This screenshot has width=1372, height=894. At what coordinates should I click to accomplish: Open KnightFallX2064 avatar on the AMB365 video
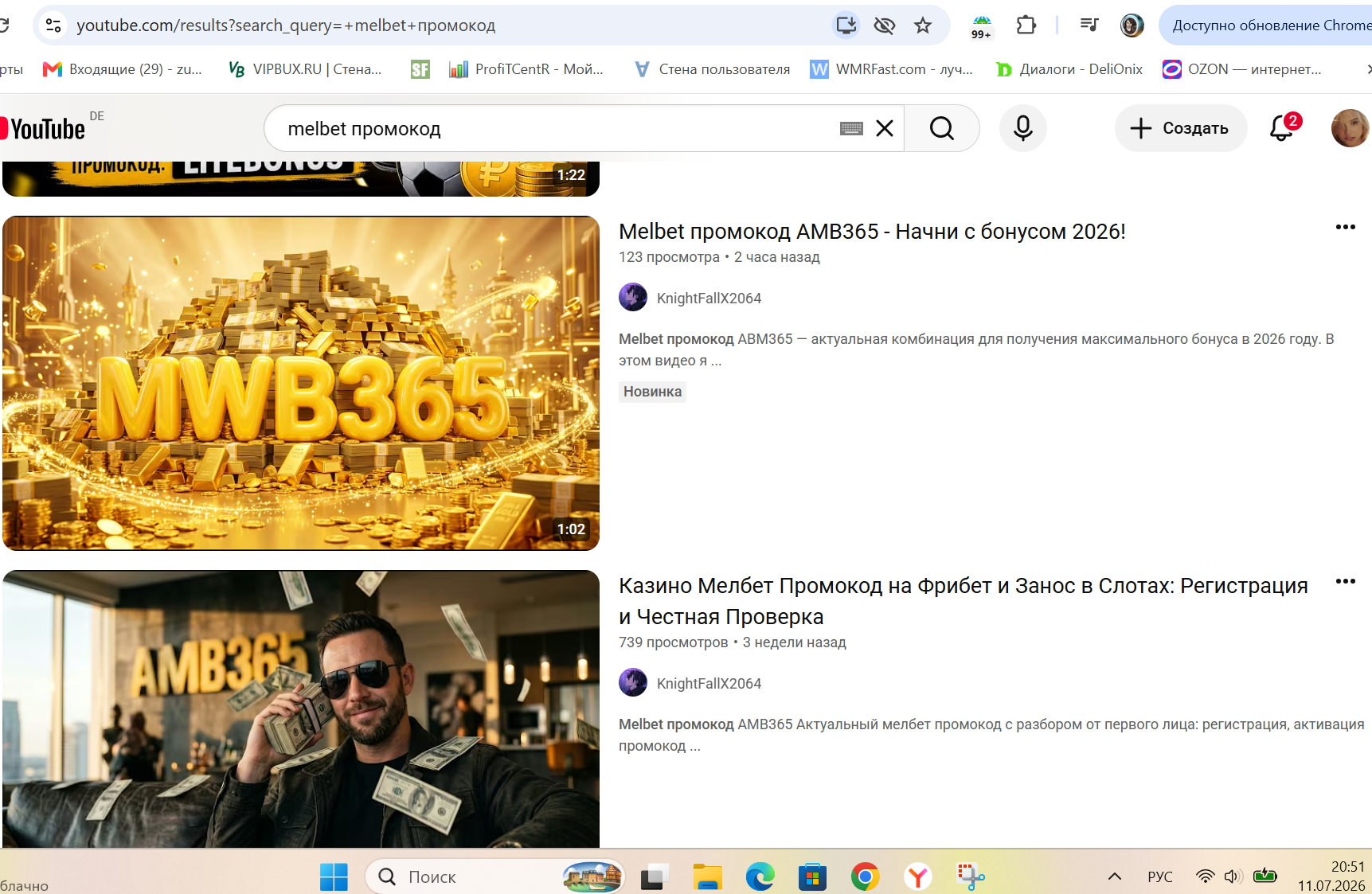coord(633,297)
